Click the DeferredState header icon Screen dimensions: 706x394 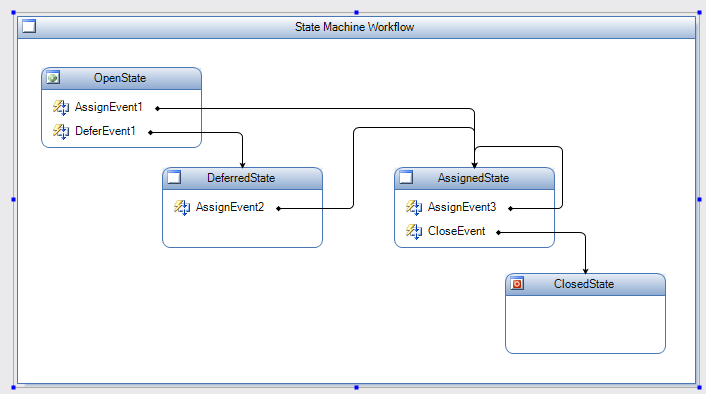[174, 177]
